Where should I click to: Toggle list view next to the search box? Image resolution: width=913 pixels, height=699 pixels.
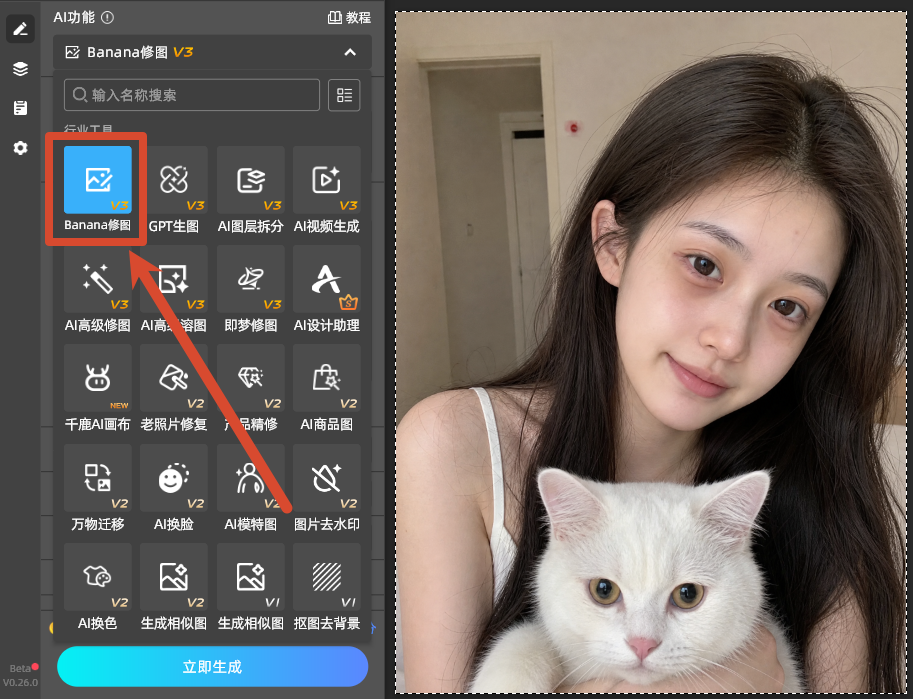pyautogui.click(x=344, y=95)
